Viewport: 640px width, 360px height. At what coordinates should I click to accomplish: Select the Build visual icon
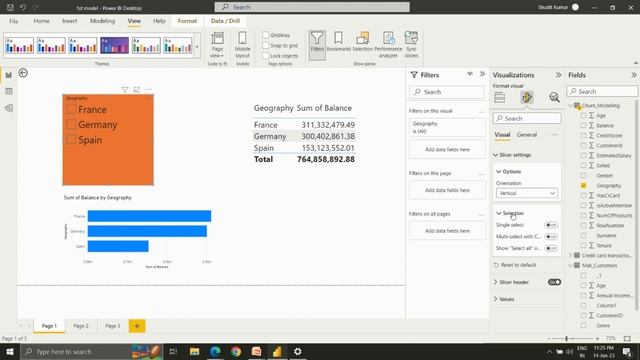tap(500, 98)
